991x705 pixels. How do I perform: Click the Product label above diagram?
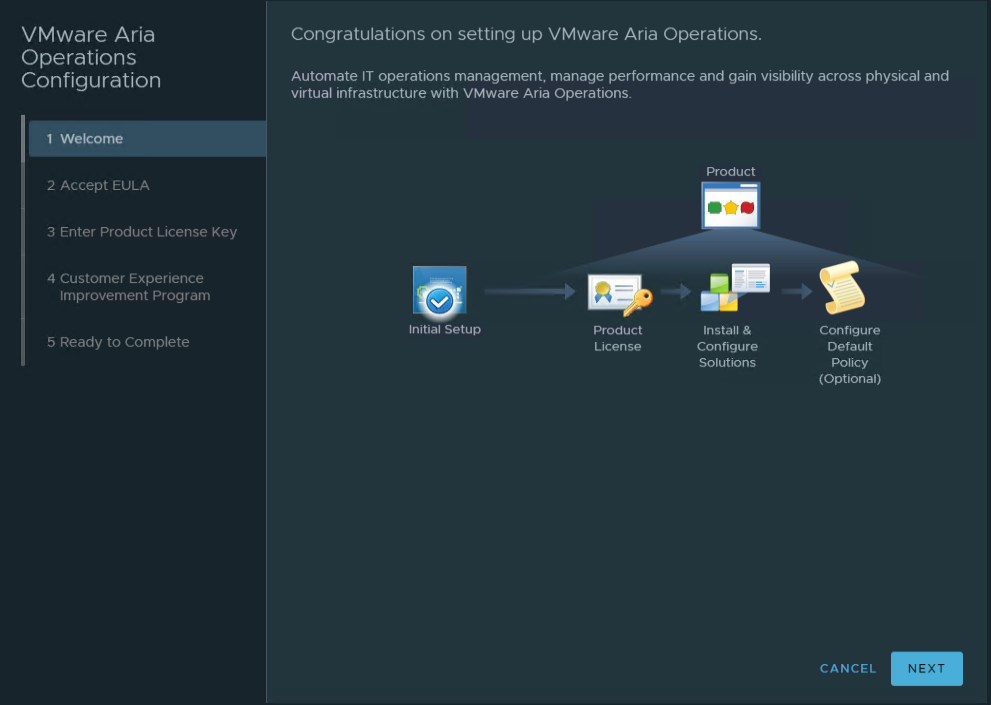click(x=731, y=171)
